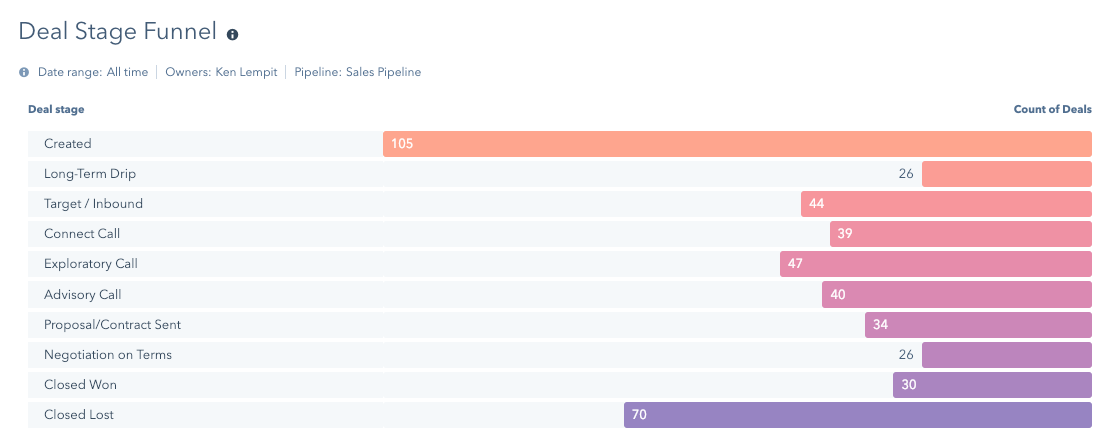Click the Connect Call bar showing 39
Viewport: 1113px width, 441px height.
pyautogui.click(x=960, y=234)
